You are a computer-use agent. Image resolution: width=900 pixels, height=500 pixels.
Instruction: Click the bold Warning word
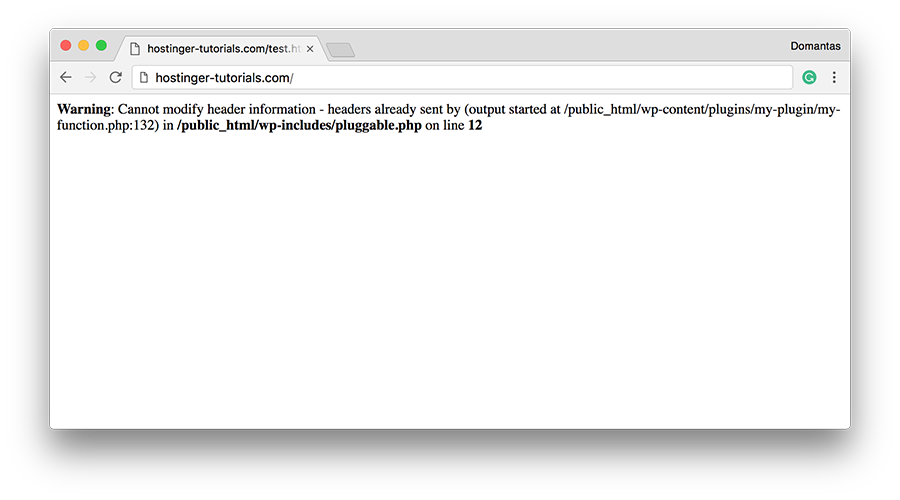[84, 109]
